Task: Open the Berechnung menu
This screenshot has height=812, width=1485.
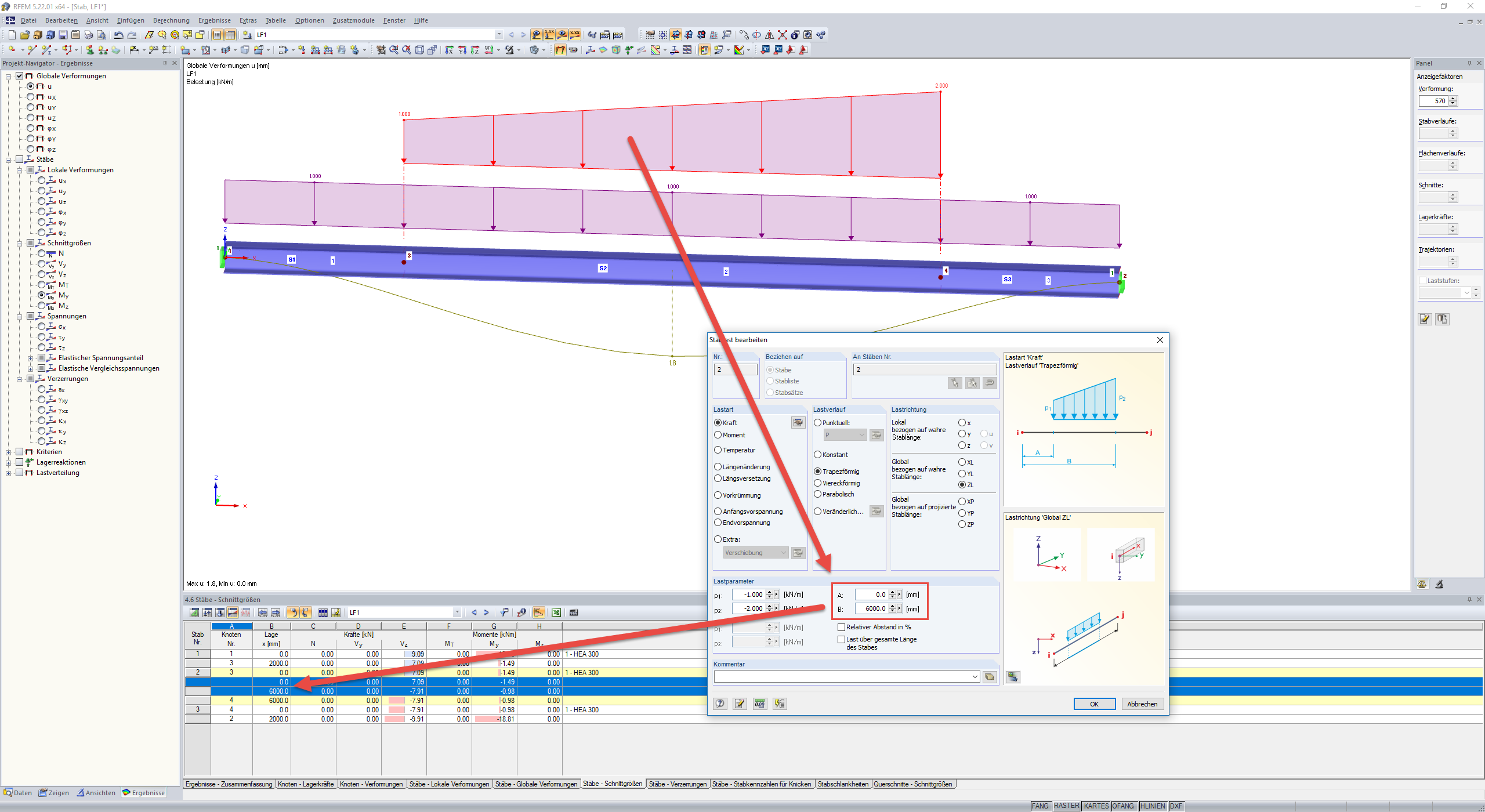Action: point(171,20)
